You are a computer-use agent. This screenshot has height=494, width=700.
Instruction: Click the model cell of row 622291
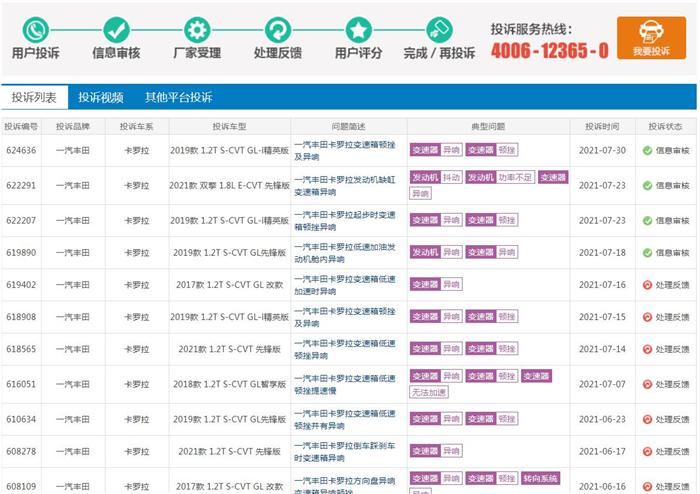tap(229, 185)
